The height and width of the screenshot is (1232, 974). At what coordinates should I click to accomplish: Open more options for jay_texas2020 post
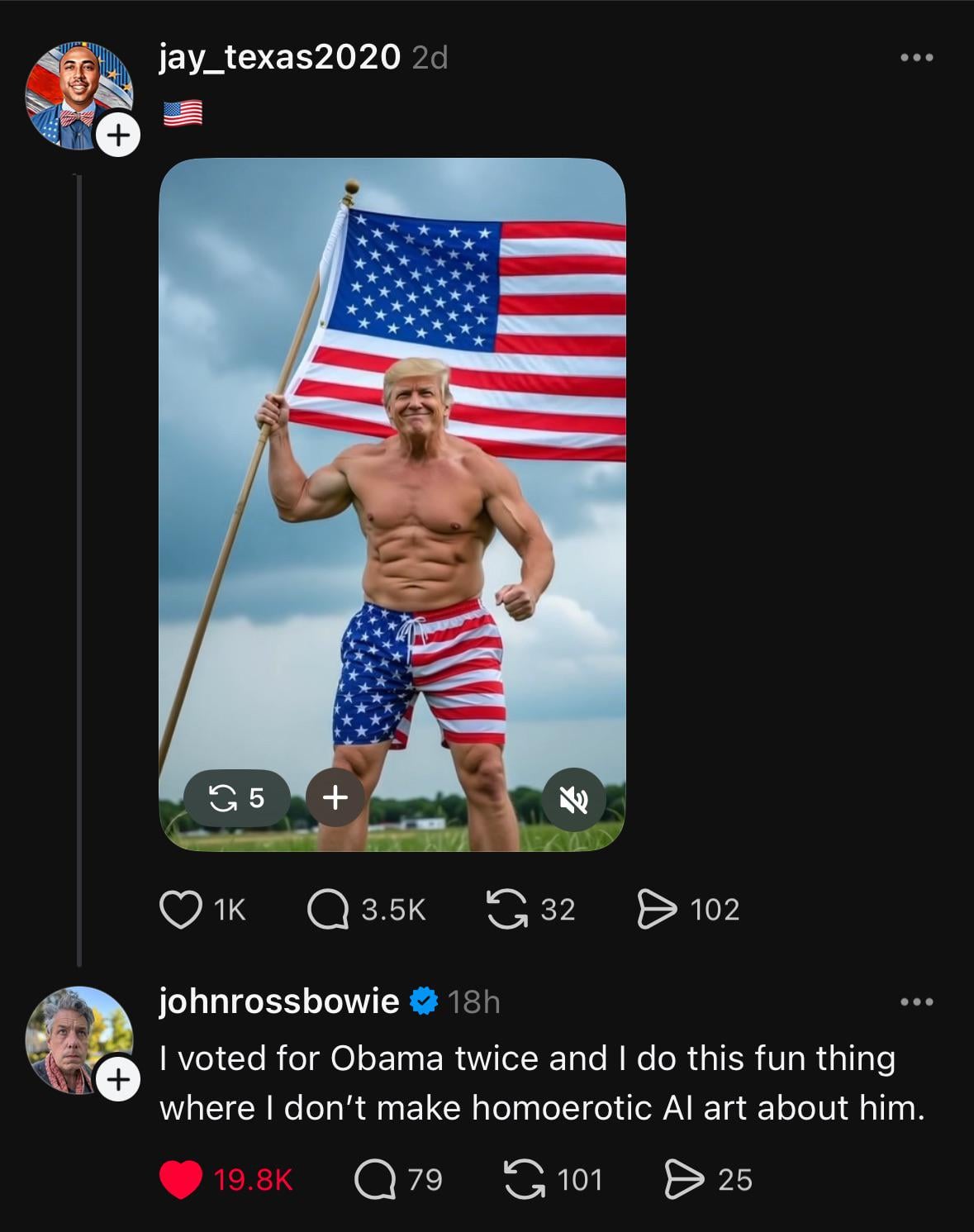click(x=917, y=58)
